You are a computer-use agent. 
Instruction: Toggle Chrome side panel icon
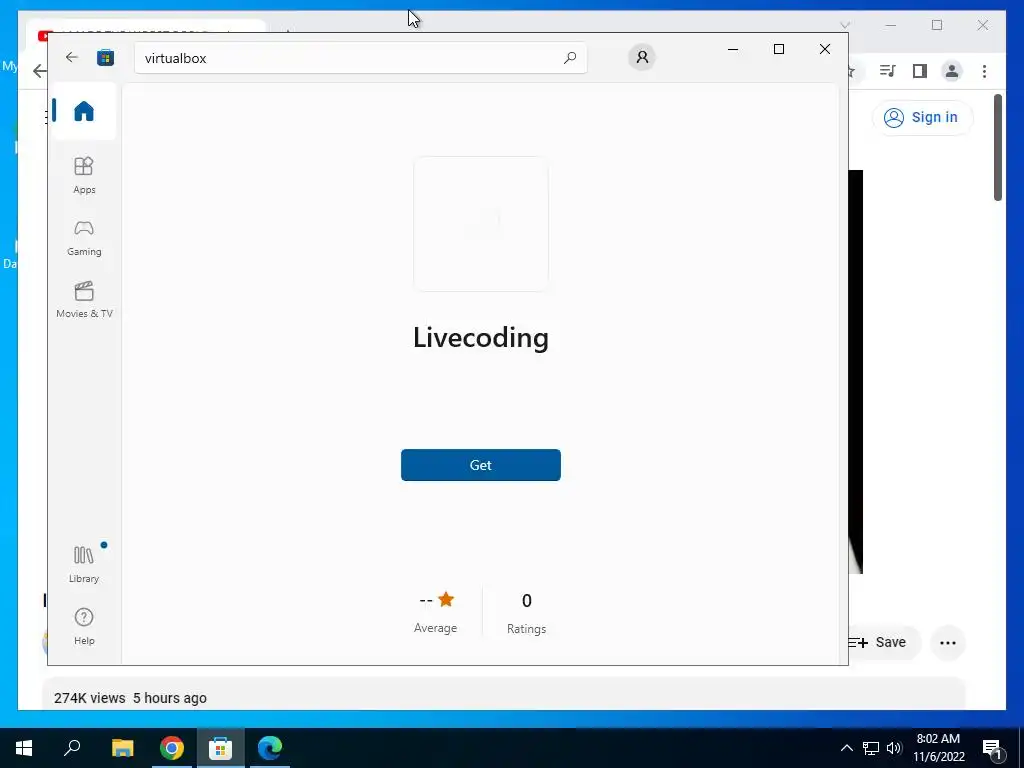point(920,71)
